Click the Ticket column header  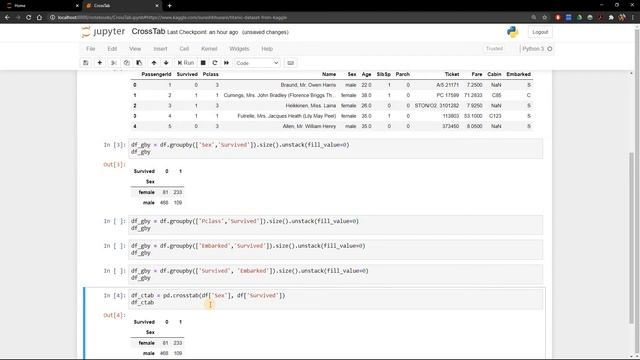click(452, 74)
